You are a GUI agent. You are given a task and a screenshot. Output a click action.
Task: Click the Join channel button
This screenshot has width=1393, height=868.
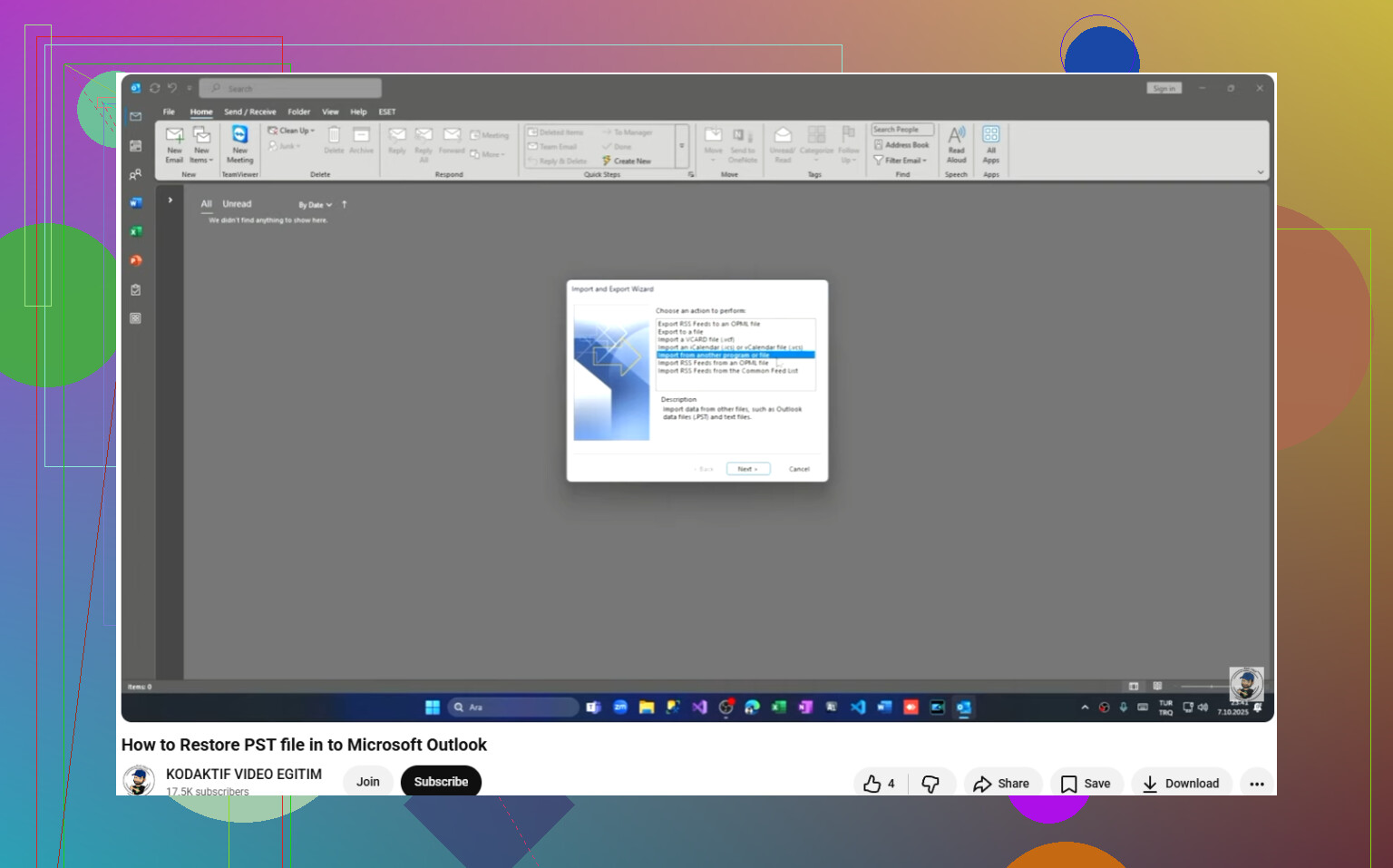[x=368, y=782]
